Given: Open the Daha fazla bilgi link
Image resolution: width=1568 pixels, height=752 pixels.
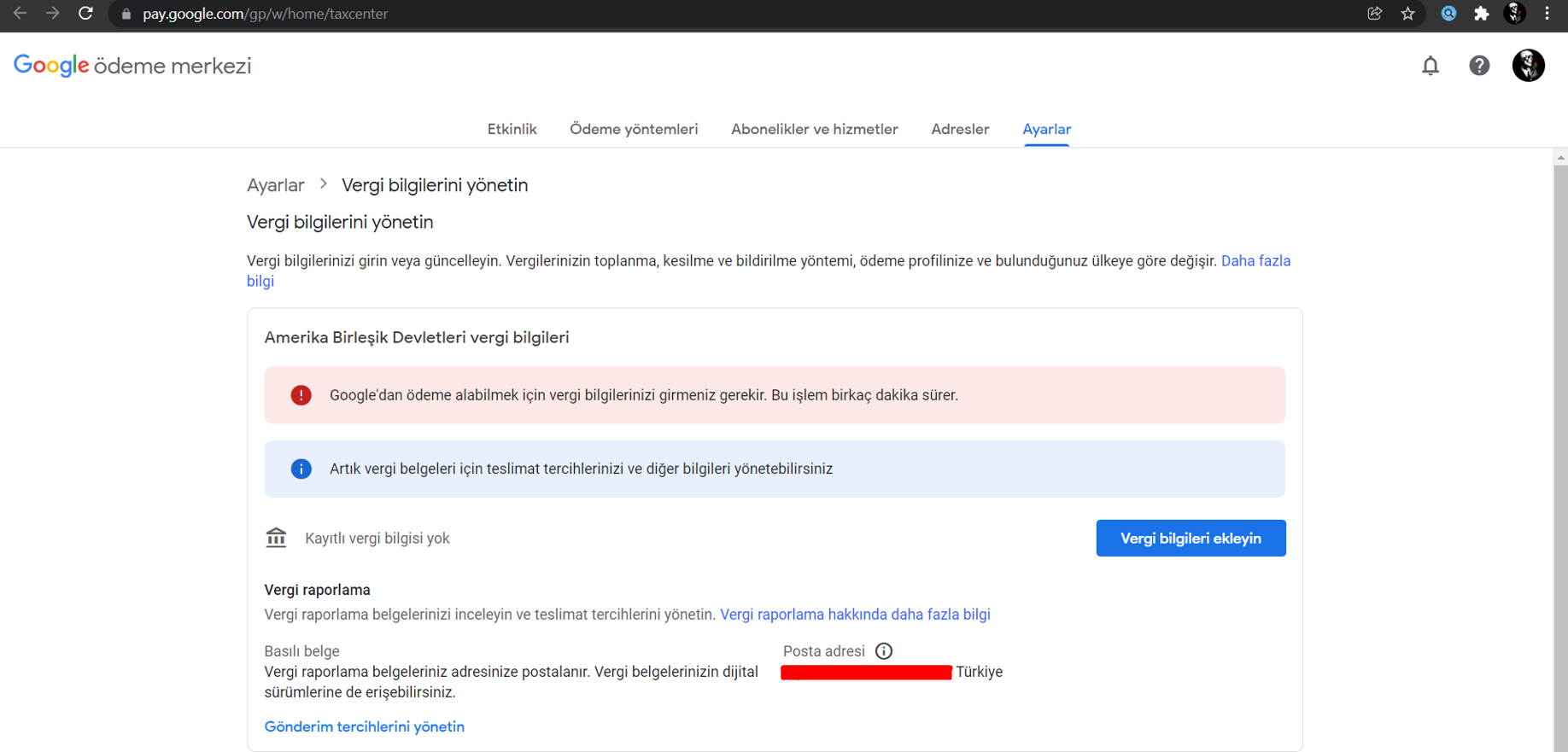Looking at the screenshot, I should 1255,261.
